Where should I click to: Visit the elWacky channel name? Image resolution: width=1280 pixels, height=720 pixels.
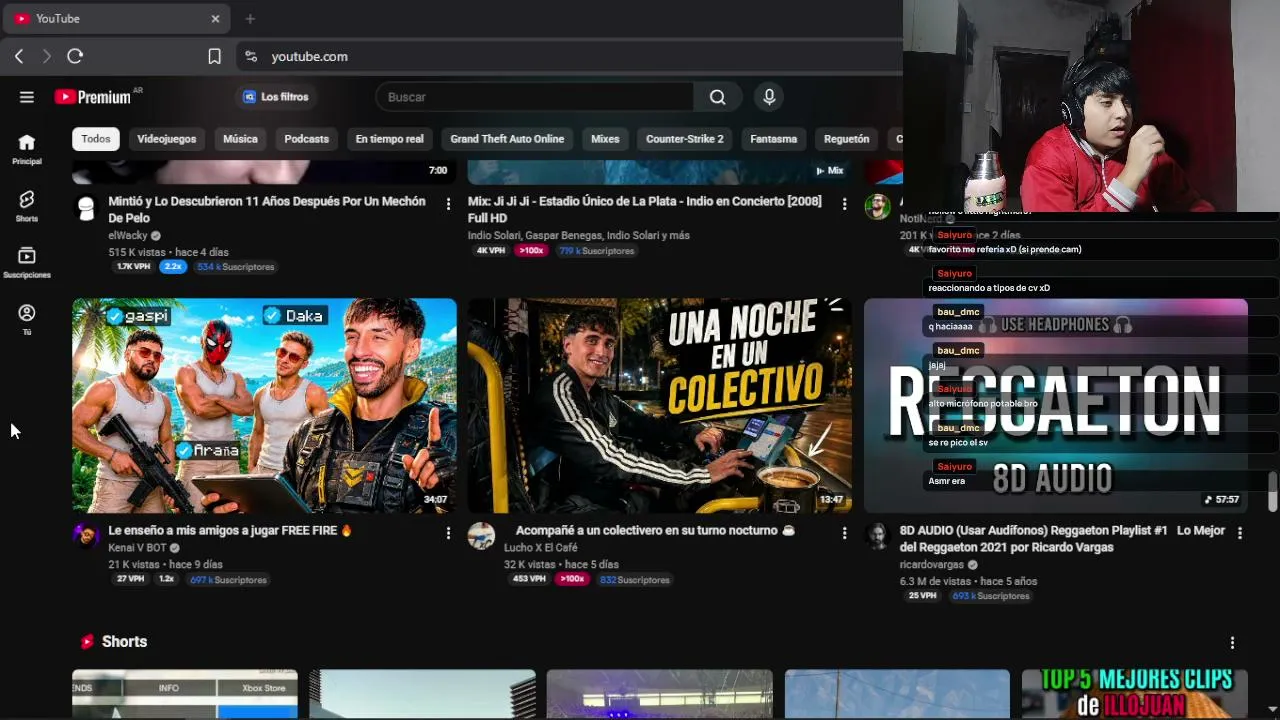(x=128, y=235)
